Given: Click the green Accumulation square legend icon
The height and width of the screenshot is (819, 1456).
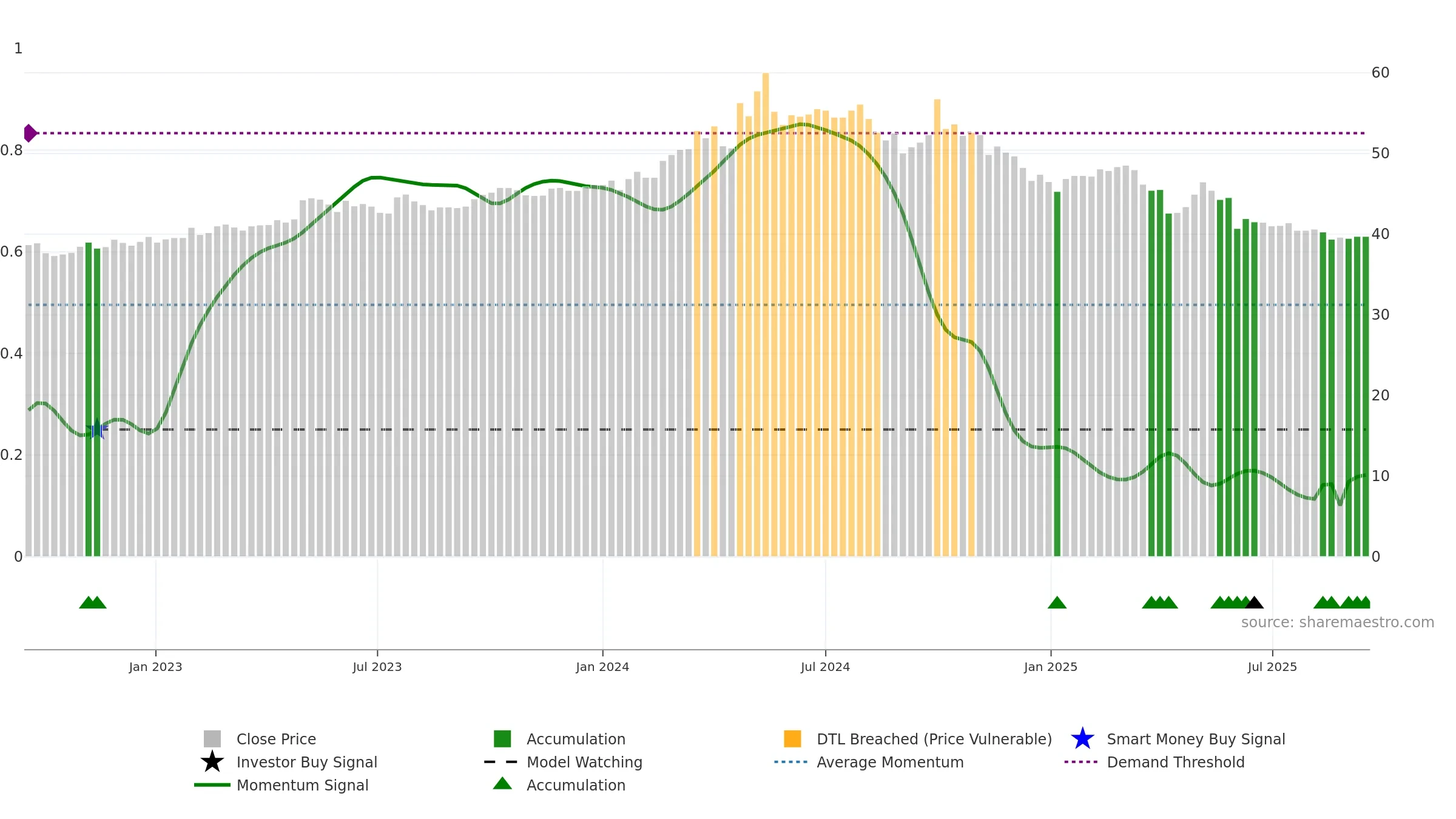Looking at the screenshot, I should pos(502,739).
